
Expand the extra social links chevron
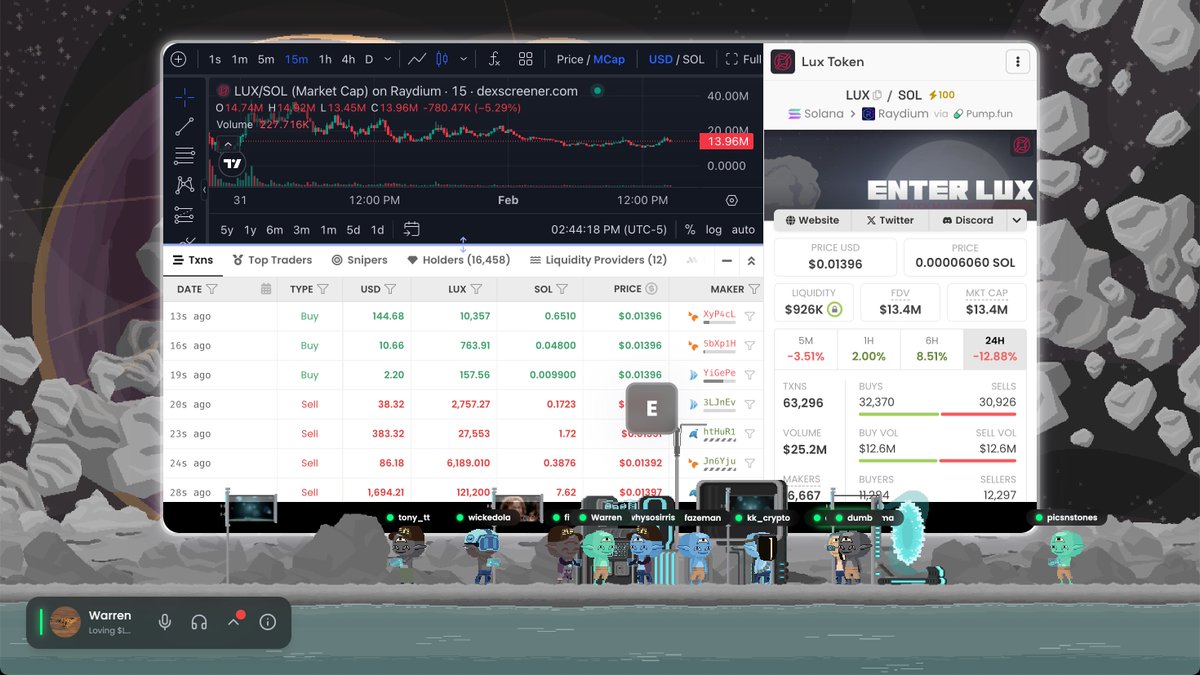pos(1017,220)
